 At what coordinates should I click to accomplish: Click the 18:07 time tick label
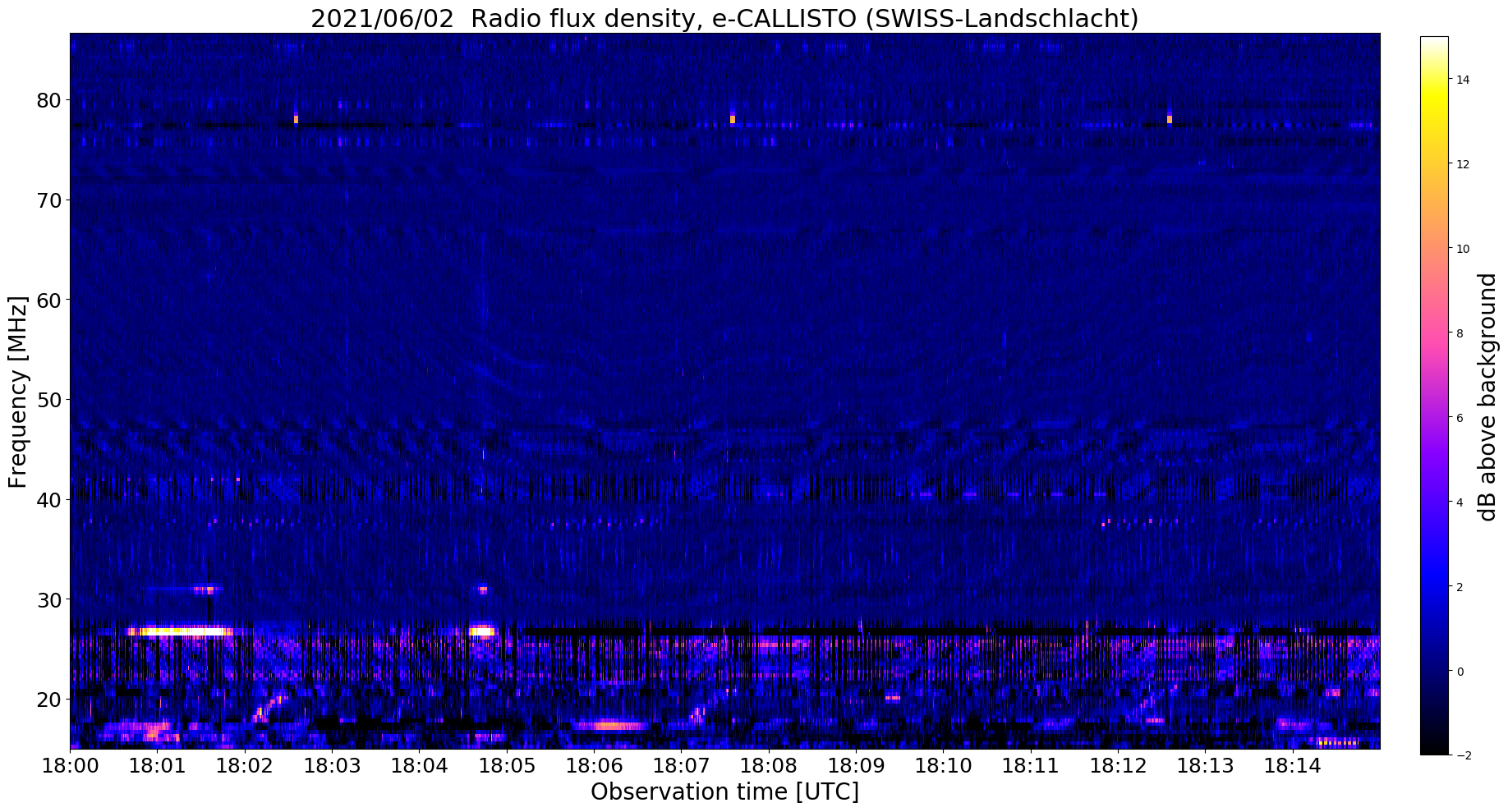coord(681,766)
